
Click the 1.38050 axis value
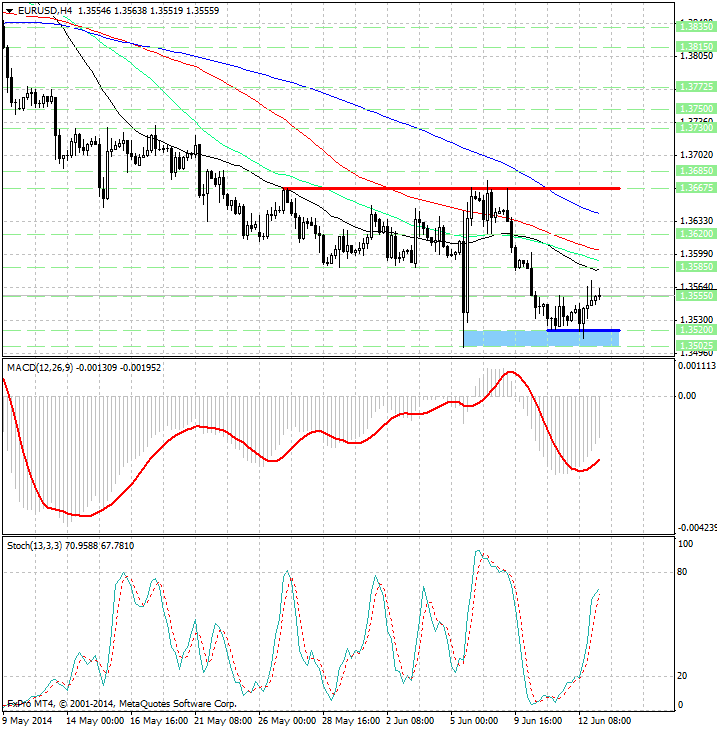click(x=696, y=56)
